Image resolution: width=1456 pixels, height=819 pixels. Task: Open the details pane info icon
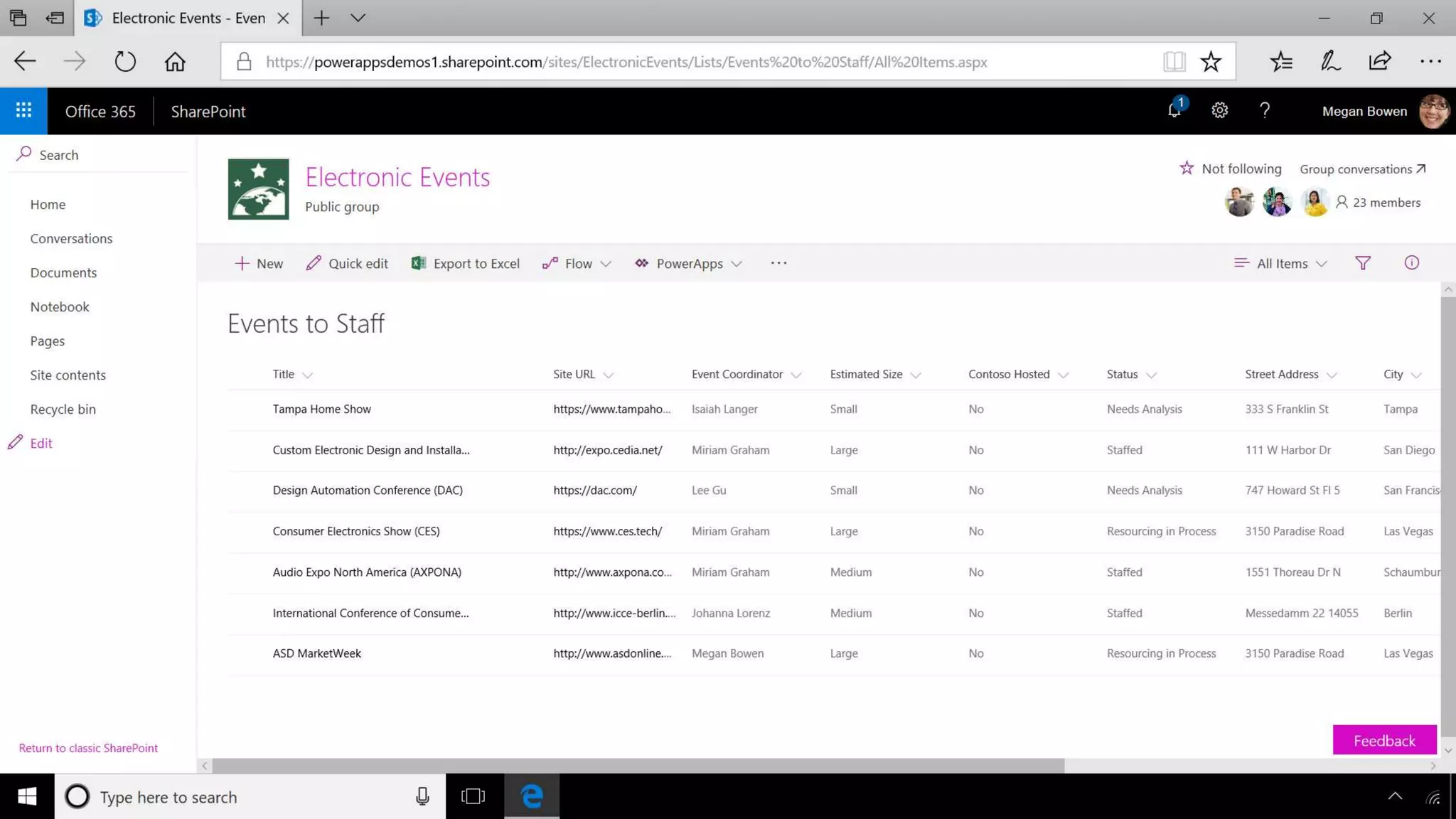click(1411, 263)
